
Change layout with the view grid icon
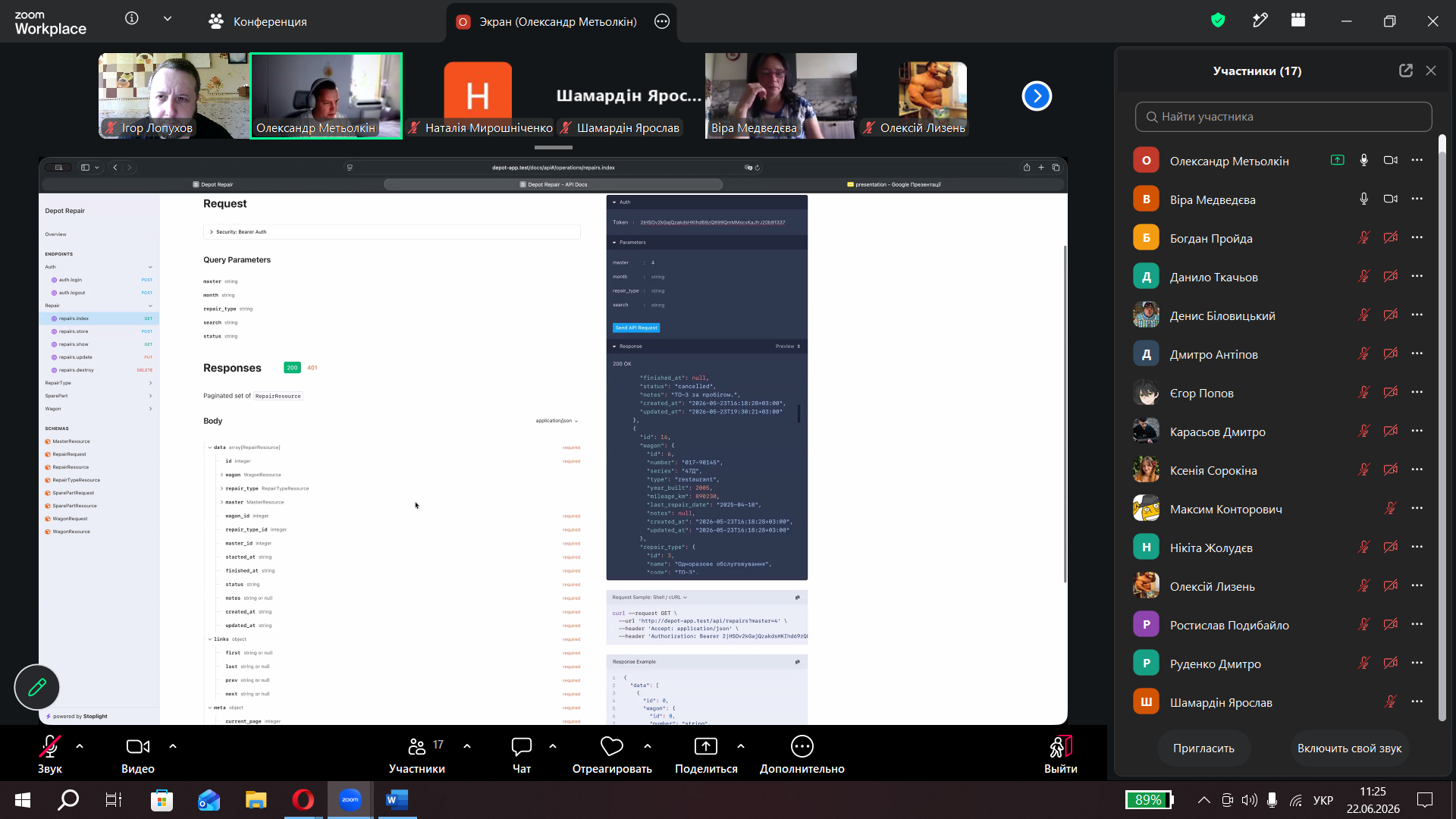click(1298, 20)
